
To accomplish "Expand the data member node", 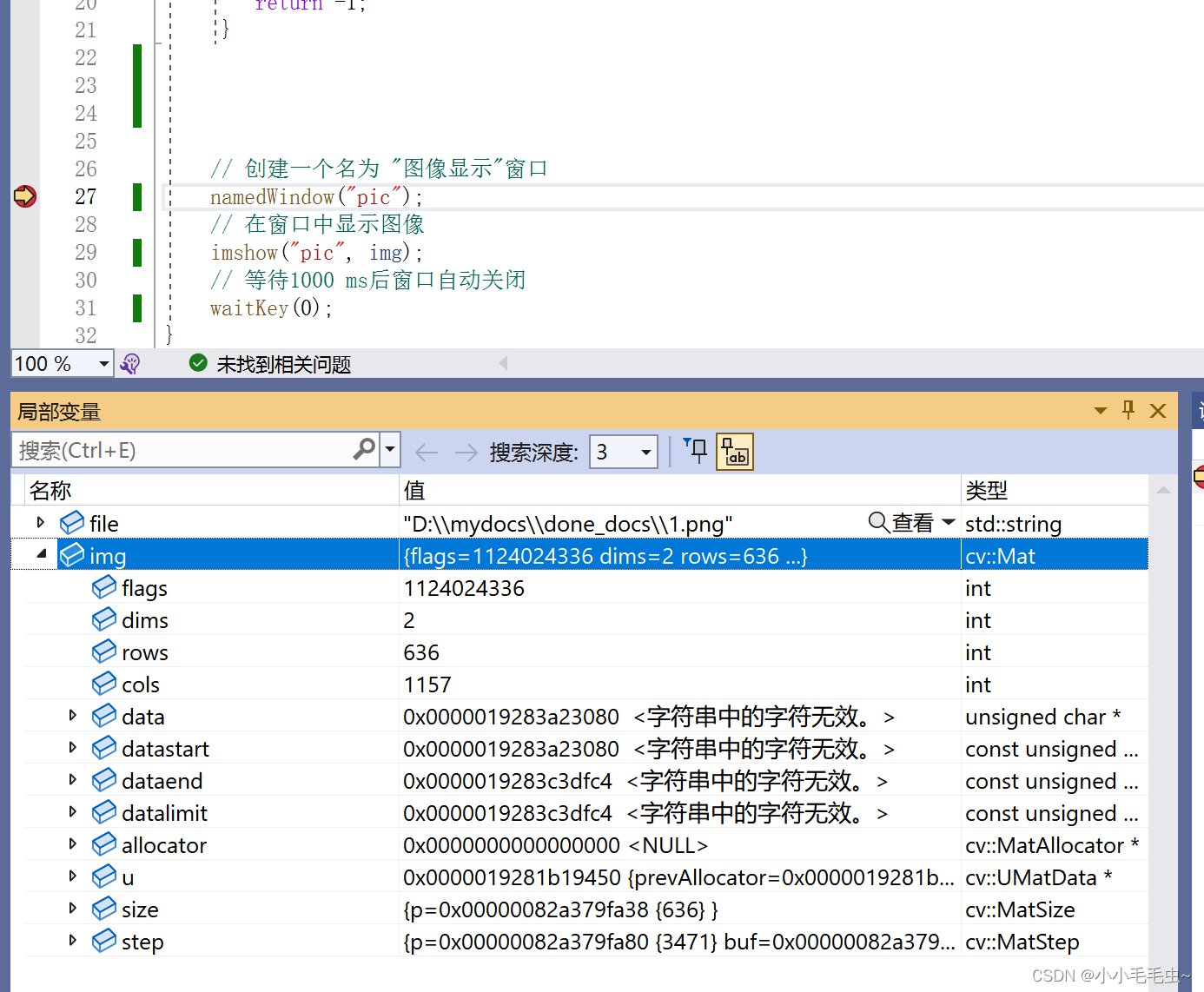I will [73, 716].
